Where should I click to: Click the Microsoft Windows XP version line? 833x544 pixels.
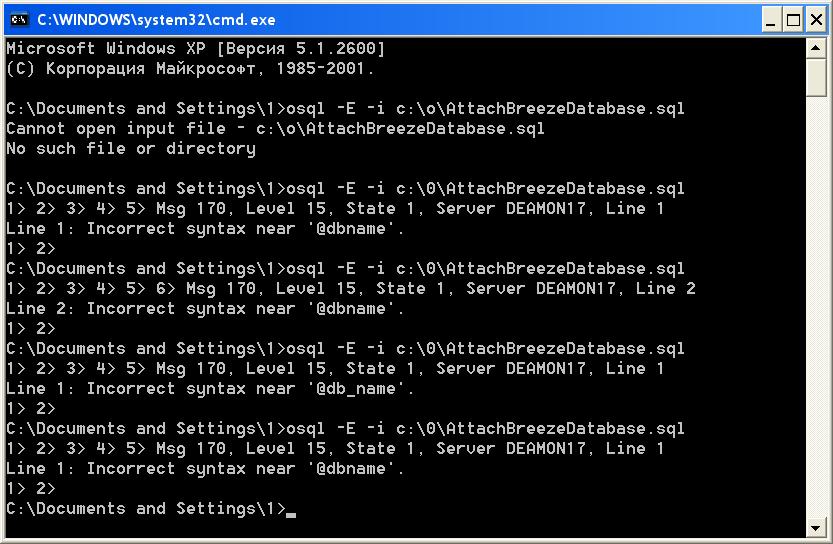point(195,49)
